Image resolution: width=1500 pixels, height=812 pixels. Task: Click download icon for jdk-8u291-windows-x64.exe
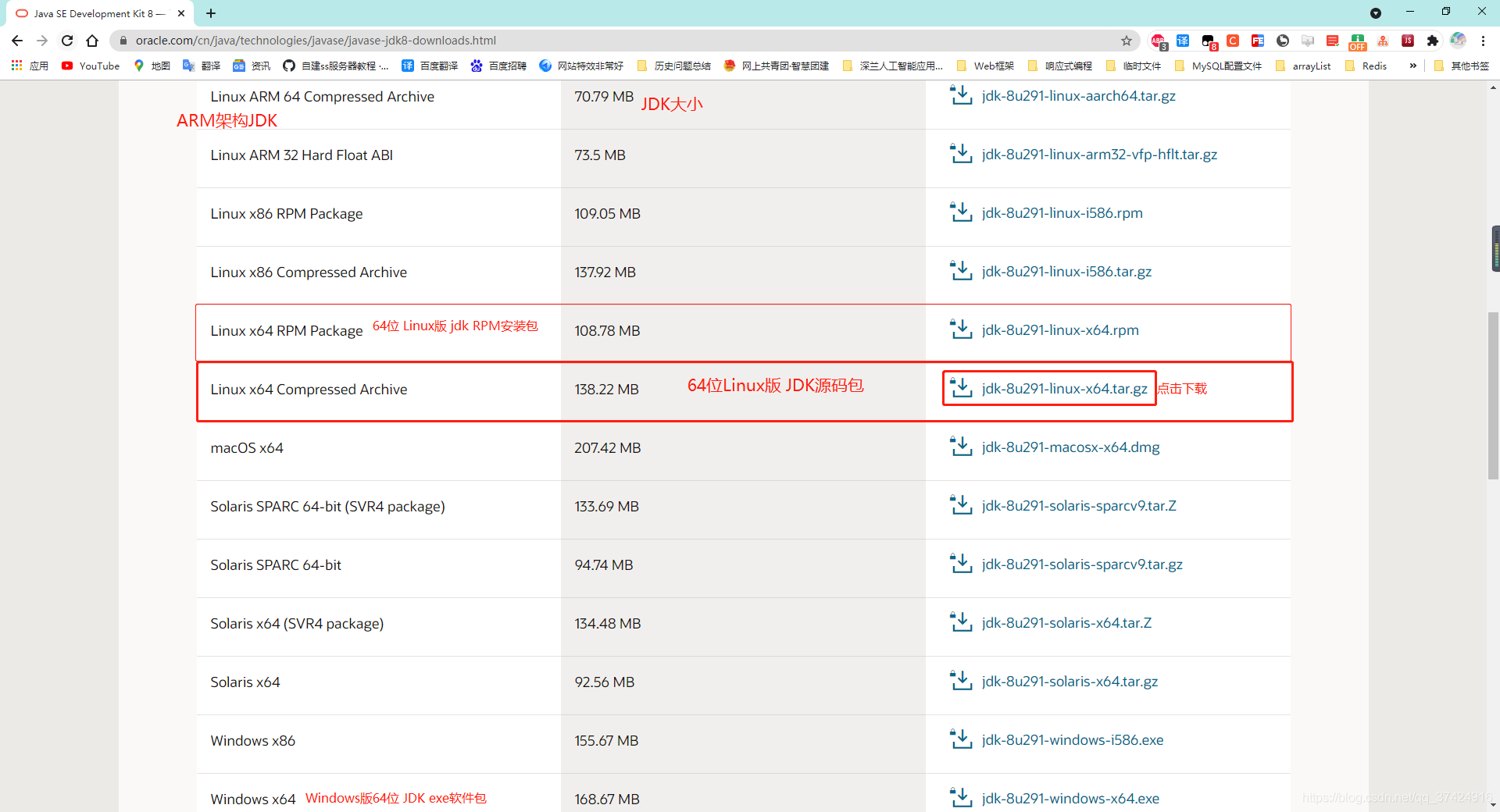tap(960, 798)
